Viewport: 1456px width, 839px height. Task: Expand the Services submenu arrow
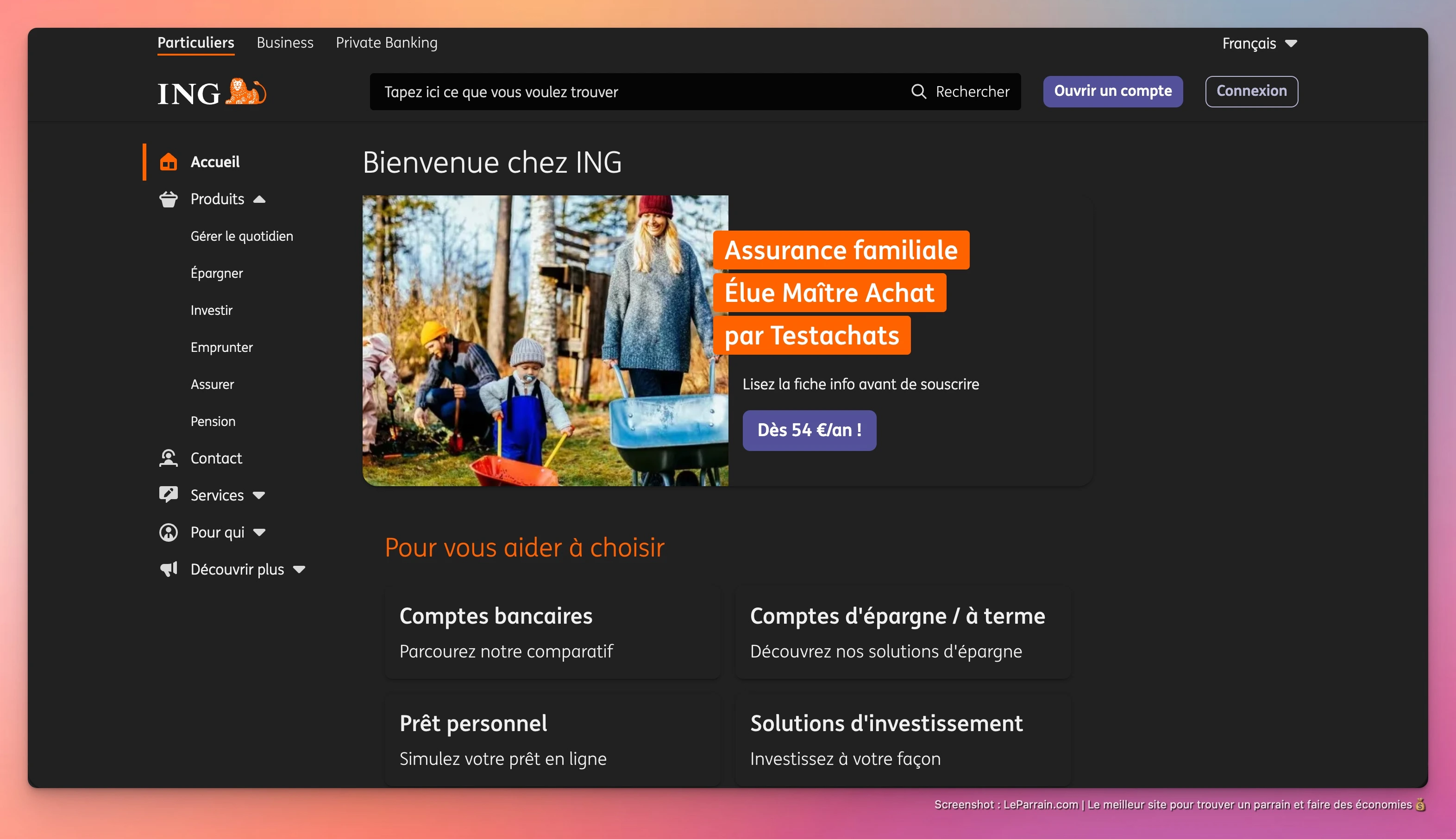259,495
